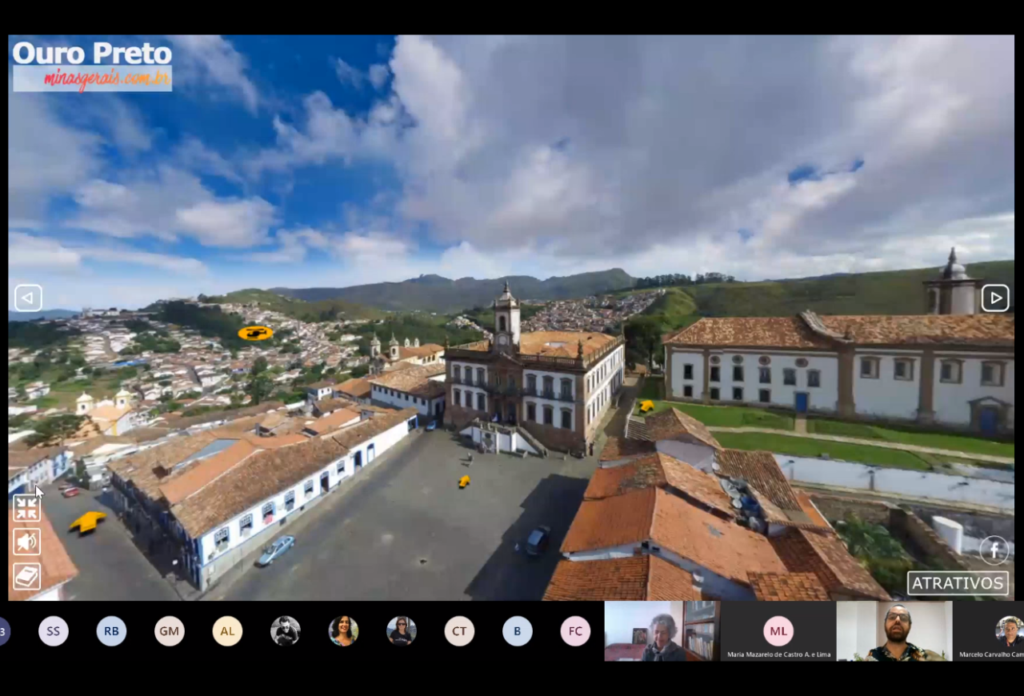The width and height of the screenshot is (1024, 696).
Task: Toggle the tour sound speaker icon
Action: 26,542
